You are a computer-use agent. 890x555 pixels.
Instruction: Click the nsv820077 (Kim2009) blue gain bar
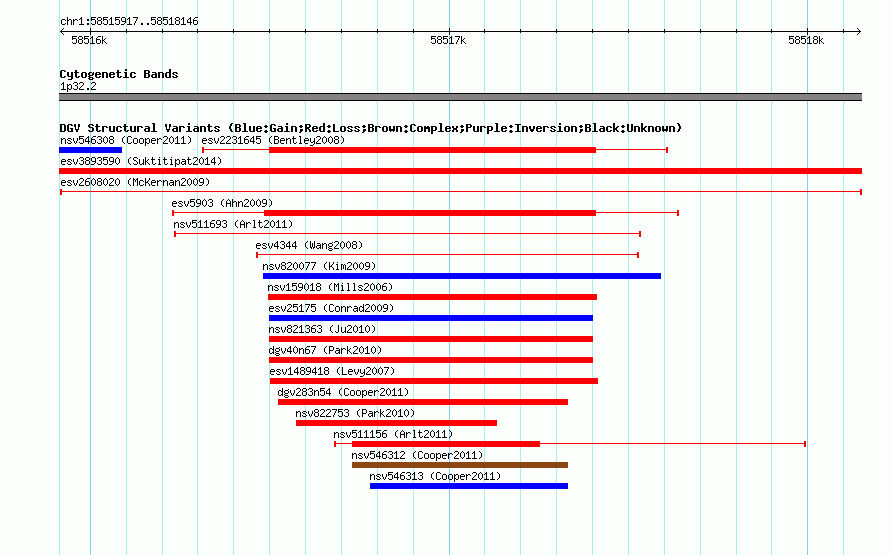click(461, 276)
